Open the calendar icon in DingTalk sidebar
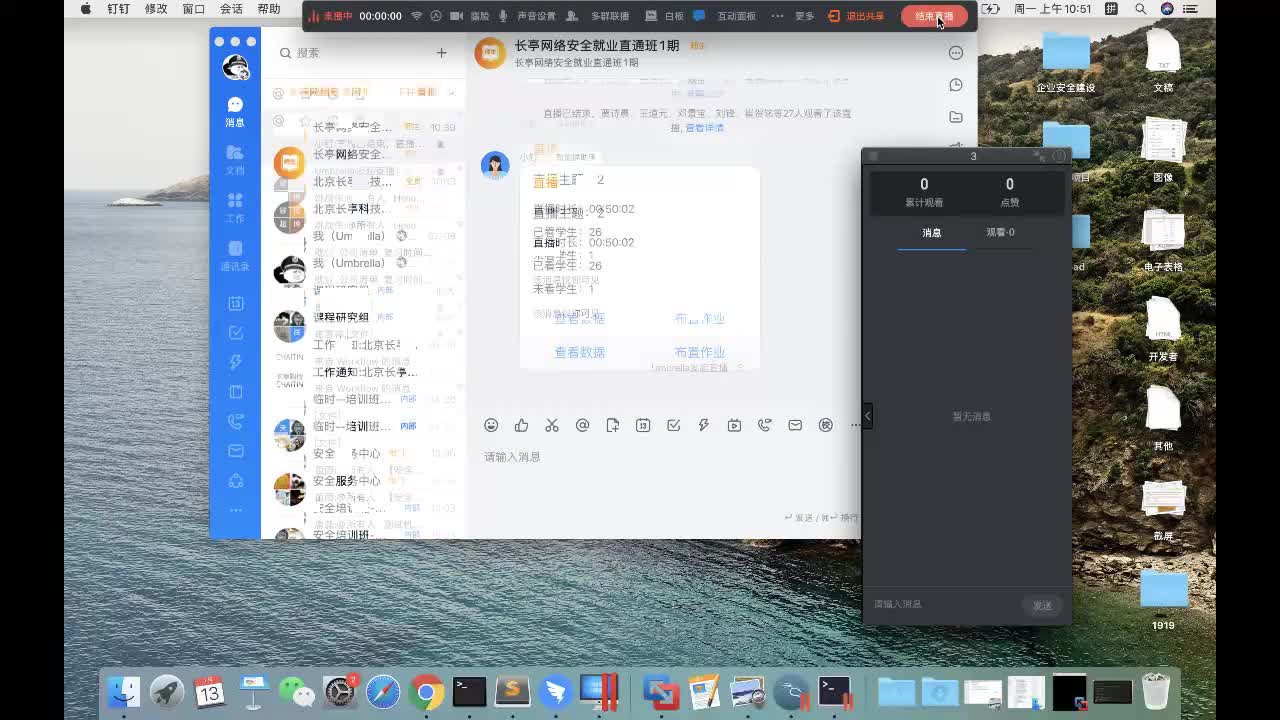Screen dimensions: 1280x720 point(236,303)
